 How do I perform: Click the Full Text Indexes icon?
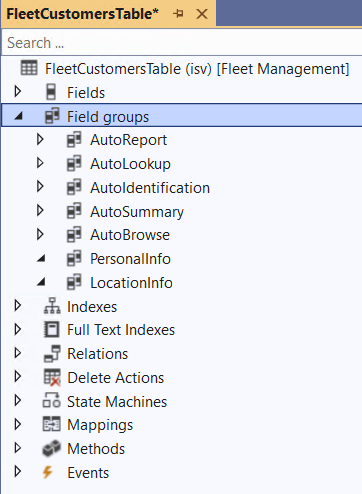coord(52,330)
